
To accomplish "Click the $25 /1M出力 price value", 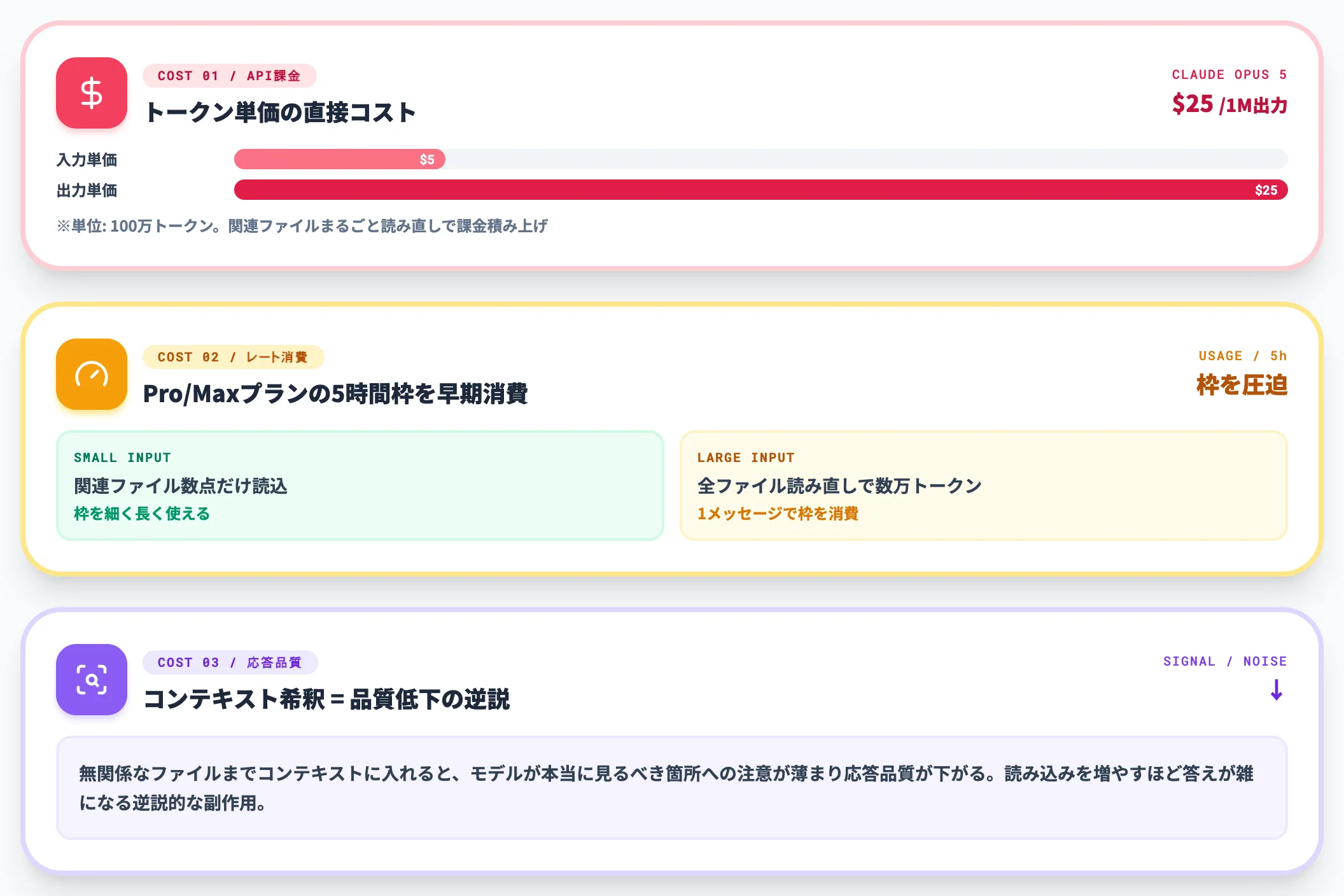I will point(1229,104).
